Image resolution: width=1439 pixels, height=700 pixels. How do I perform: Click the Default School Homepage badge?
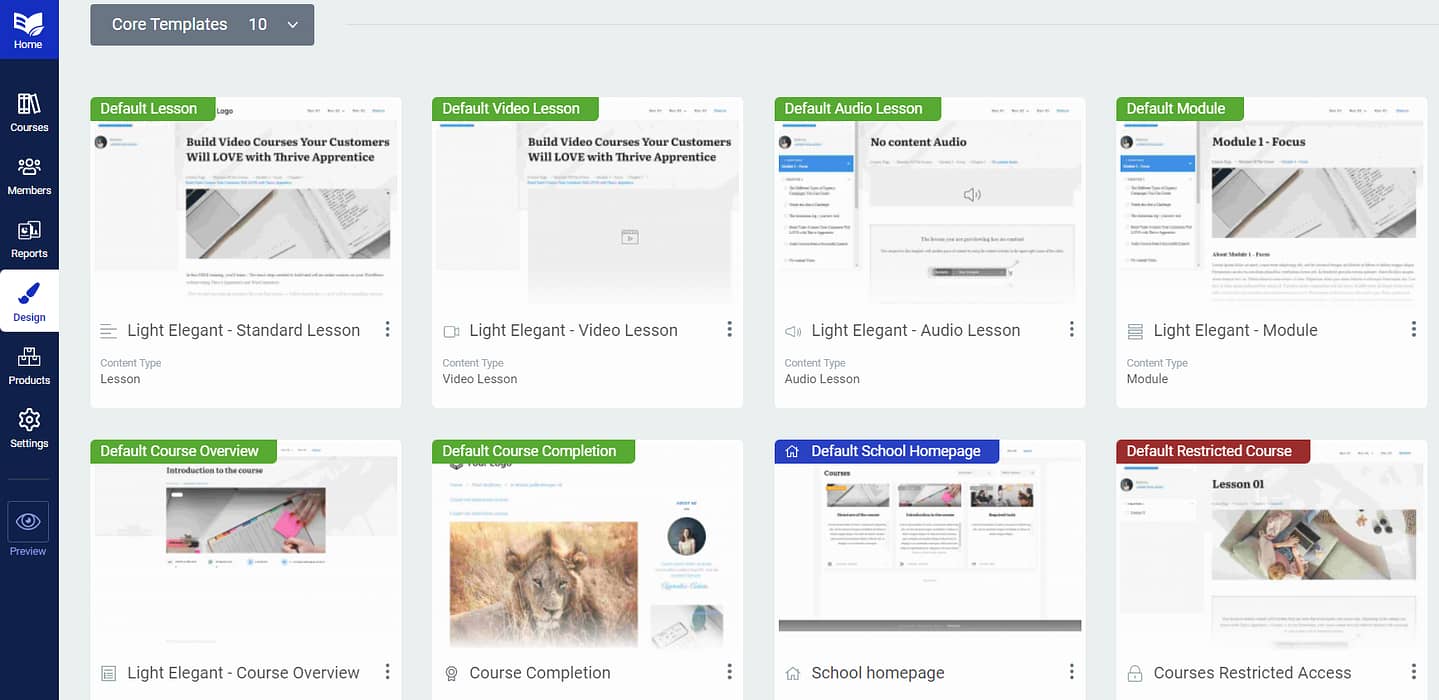coord(886,451)
